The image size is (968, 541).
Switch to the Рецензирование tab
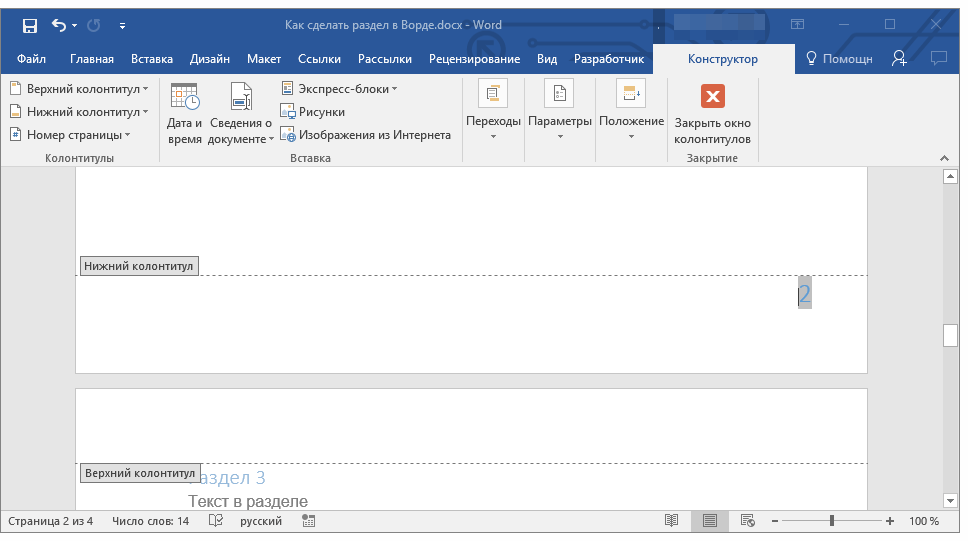(474, 59)
